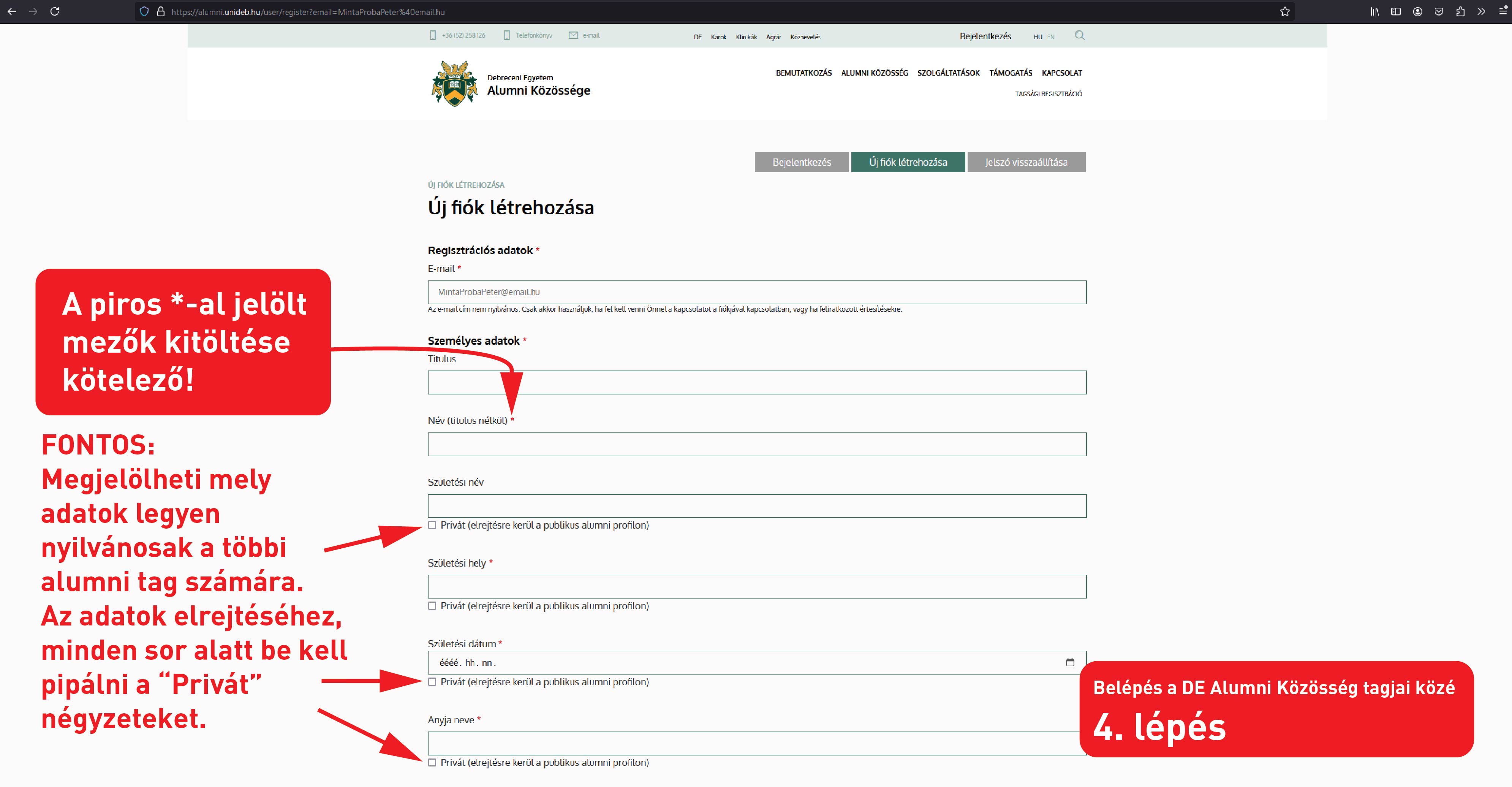The height and width of the screenshot is (787, 1512).
Task: Click TAGSÁGI REGISZTRÁCIÓ link
Action: tap(1048, 94)
